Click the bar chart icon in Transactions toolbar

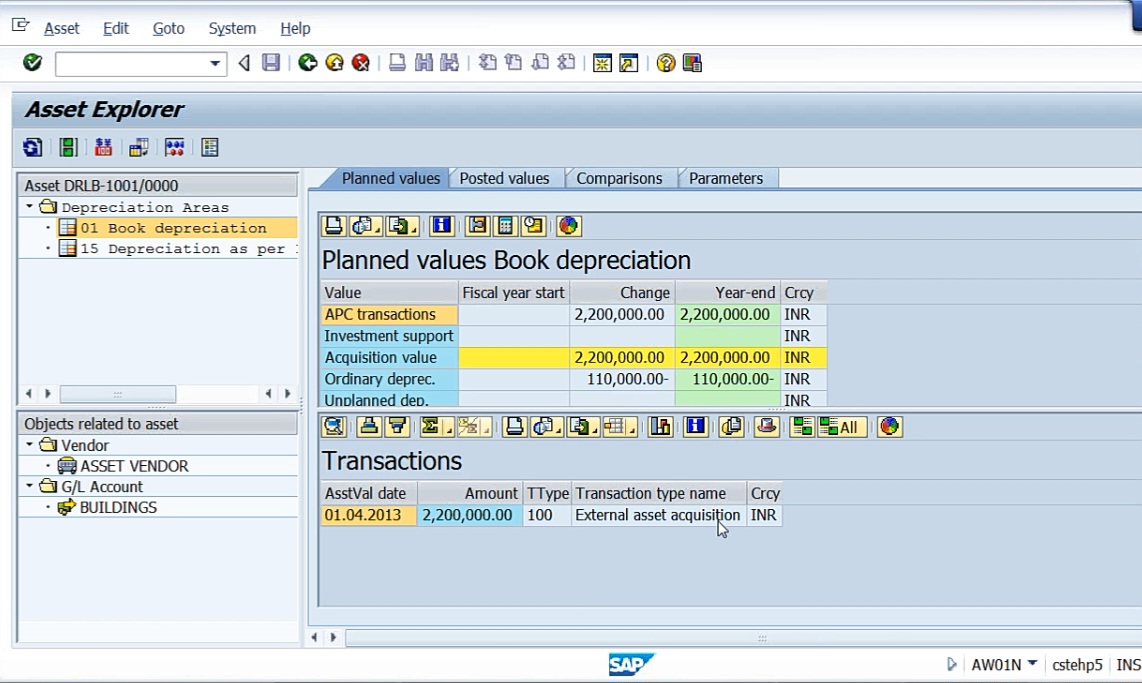point(660,427)
